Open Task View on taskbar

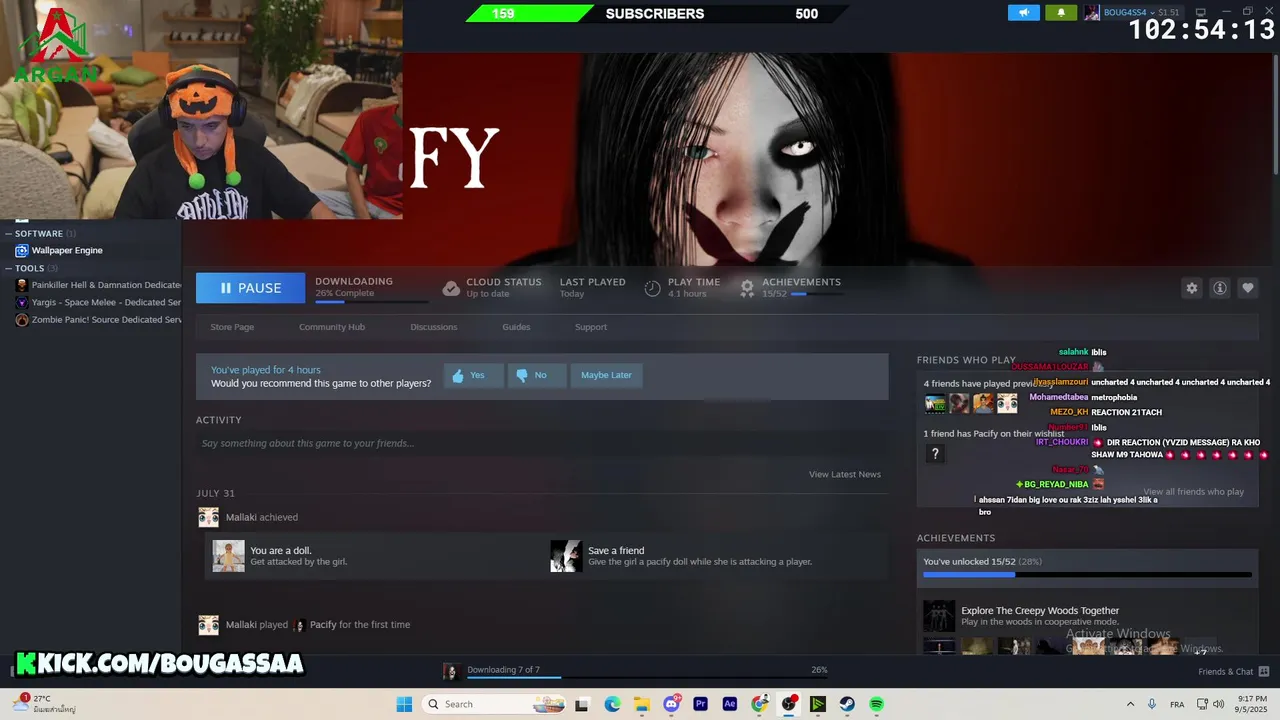(x=582, y=704)
